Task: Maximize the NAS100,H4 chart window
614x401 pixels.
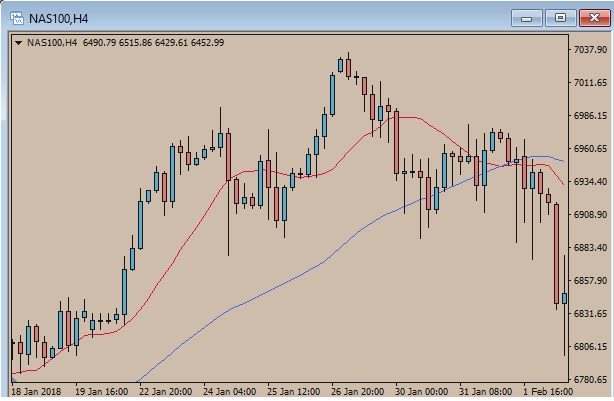Action: [560, 18]
